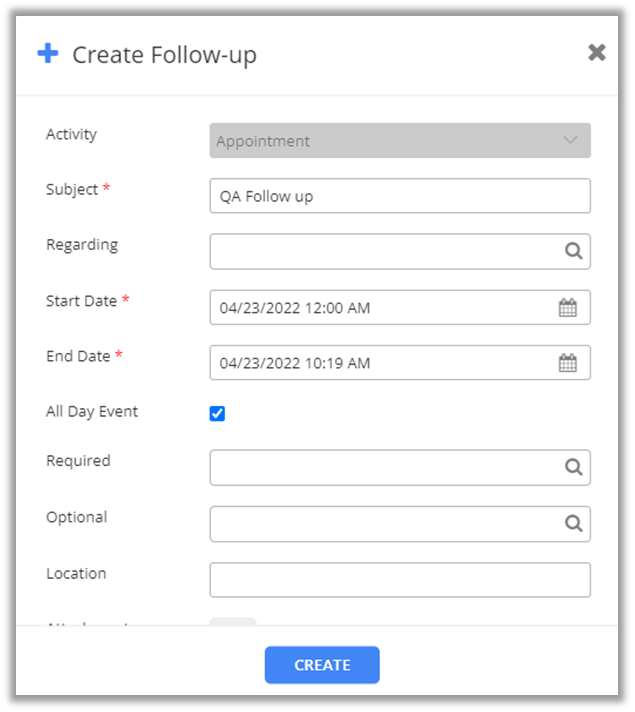Click the partially visible Attachment button

click(233, 622)
